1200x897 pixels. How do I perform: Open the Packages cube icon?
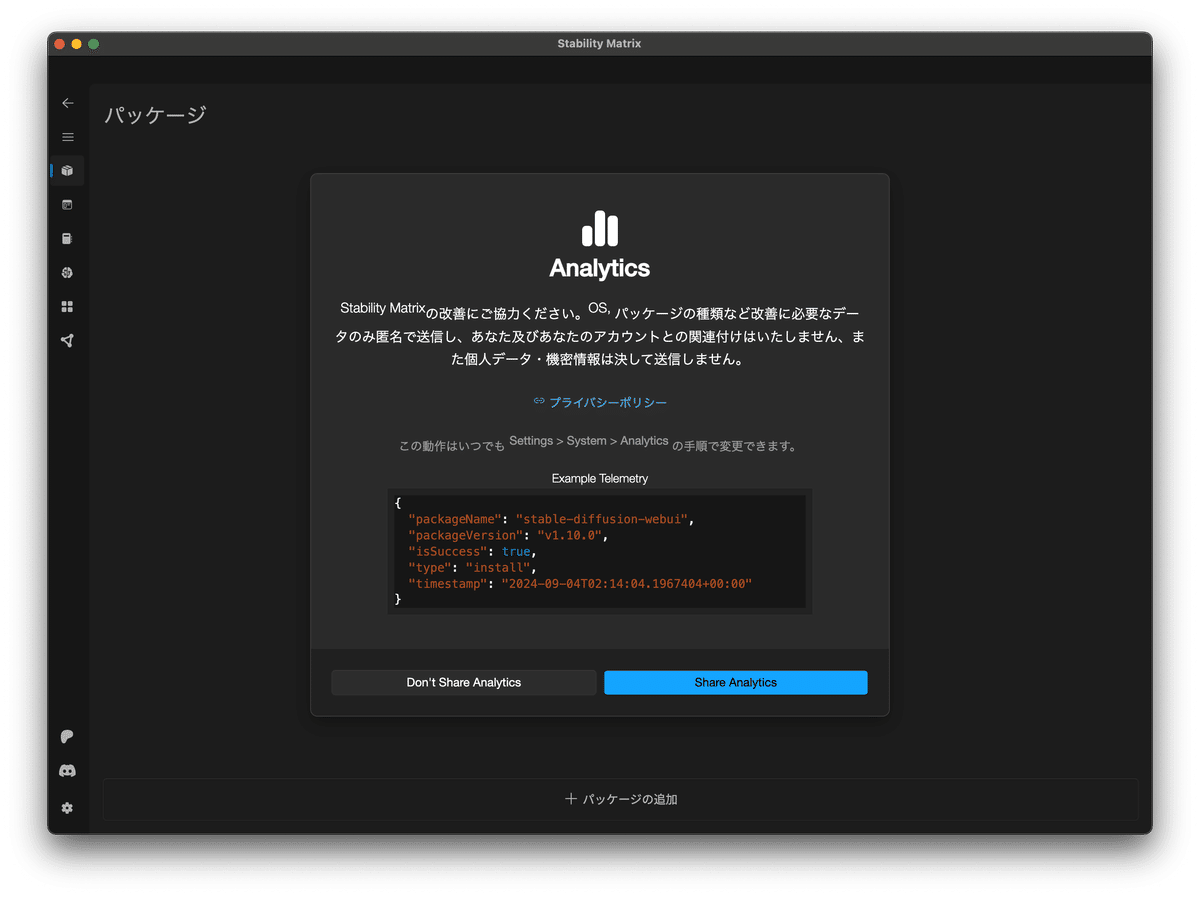point(67,171)
